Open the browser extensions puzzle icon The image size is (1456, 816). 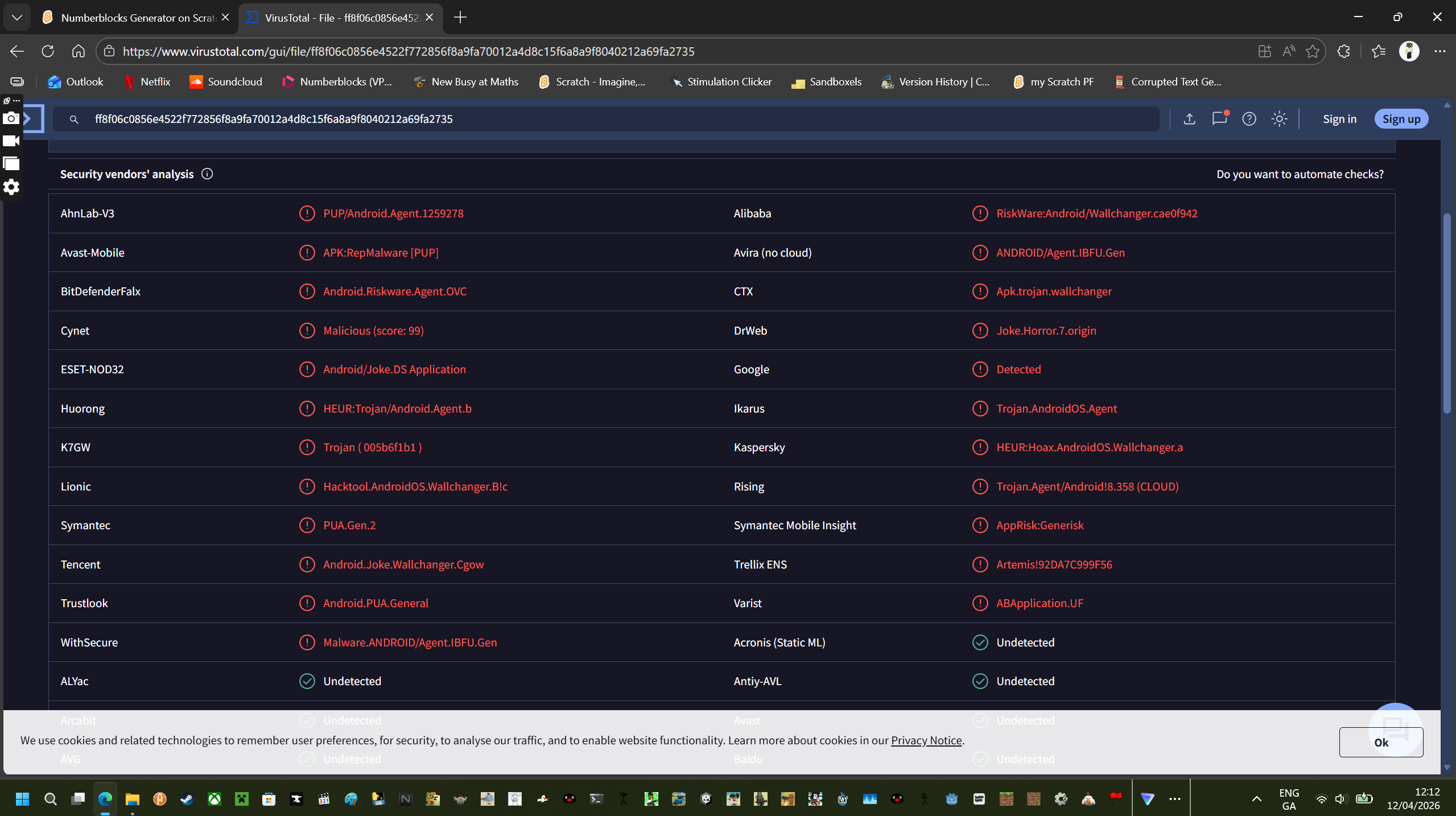1343,51
